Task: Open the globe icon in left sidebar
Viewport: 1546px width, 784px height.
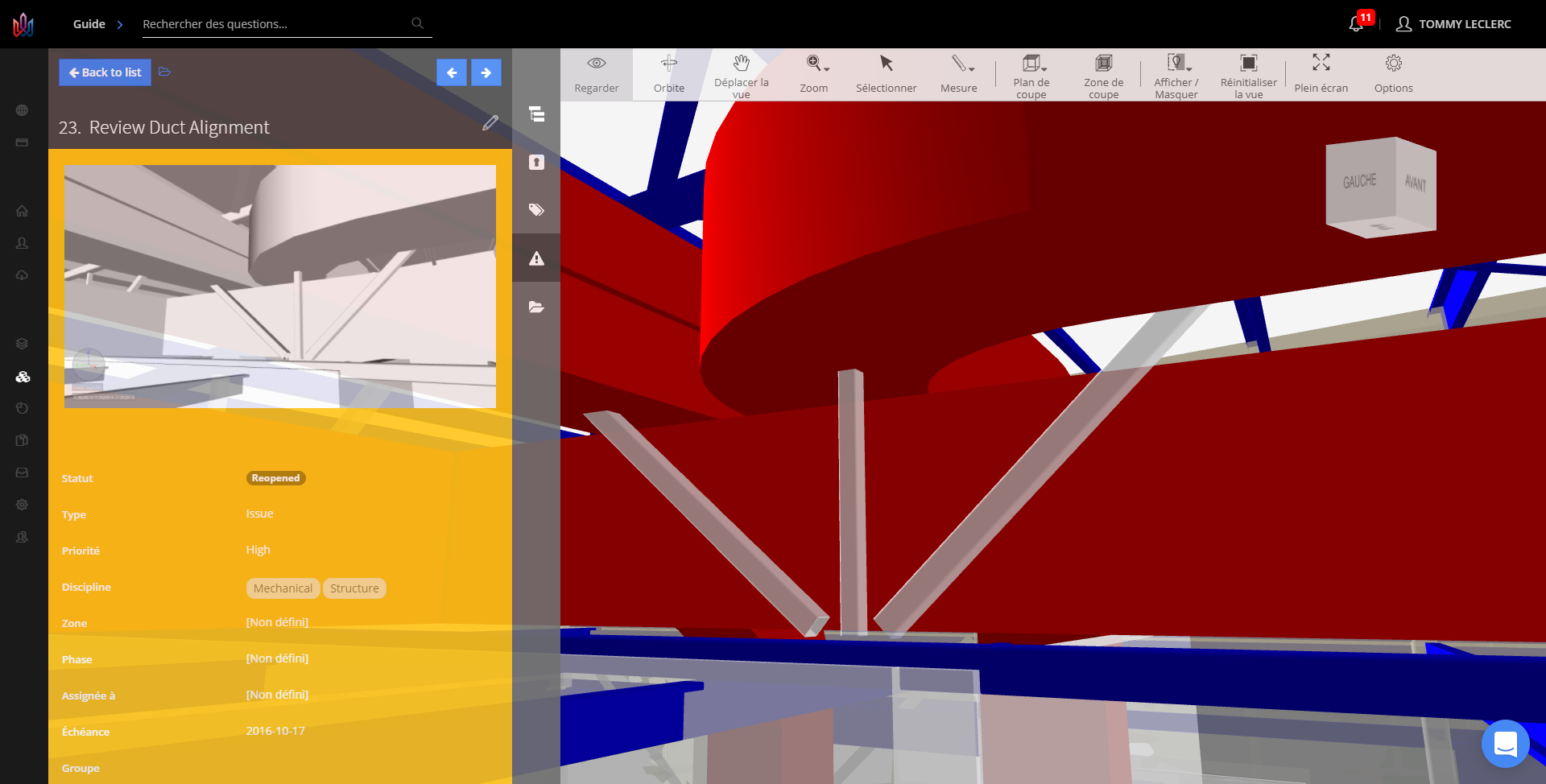Action: [22, 110]
